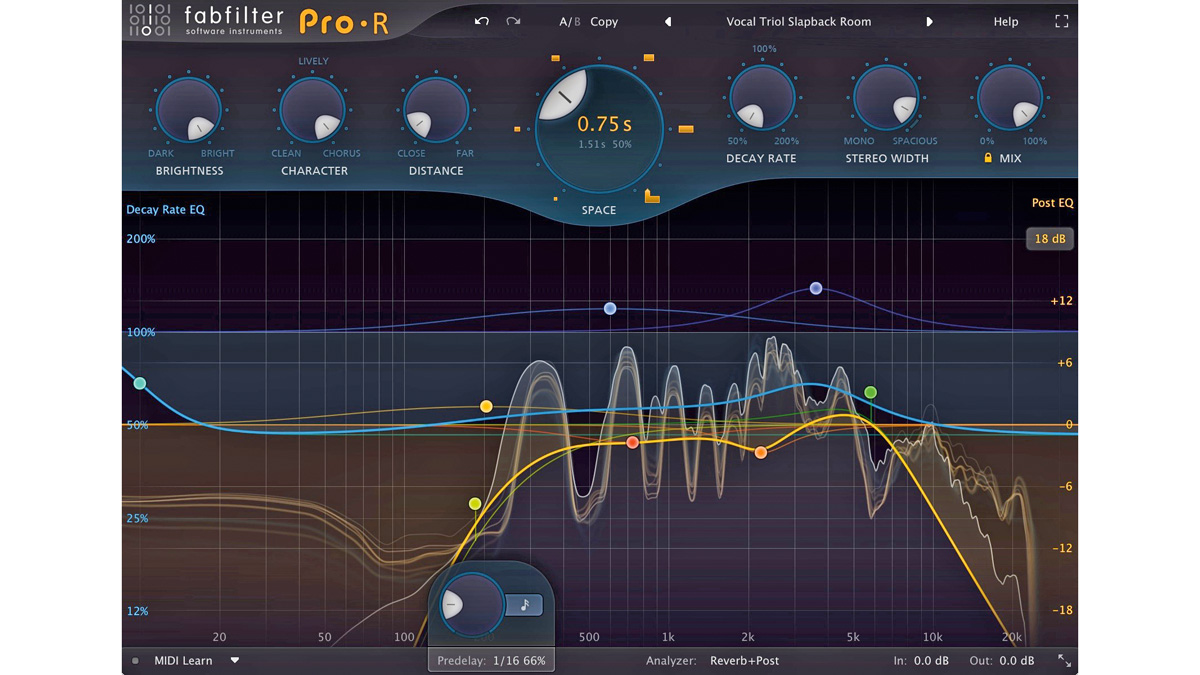Toggle the A/B state switch
Image resolution: width=1200 pixels, height=675 pixels.
coord(569,21)
